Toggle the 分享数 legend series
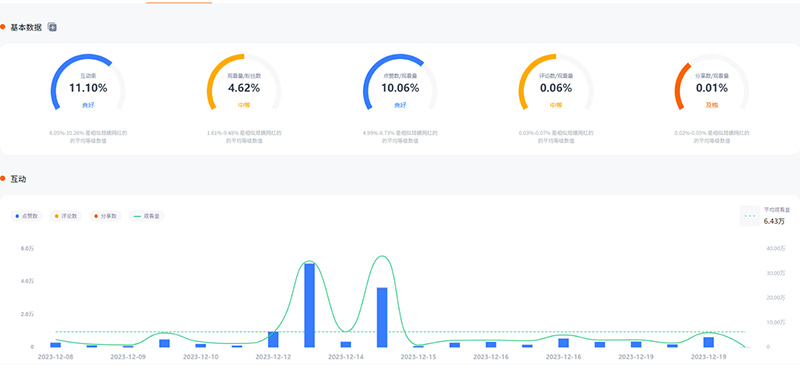Viewport: 800px width, 368px height. click(105, 216)
